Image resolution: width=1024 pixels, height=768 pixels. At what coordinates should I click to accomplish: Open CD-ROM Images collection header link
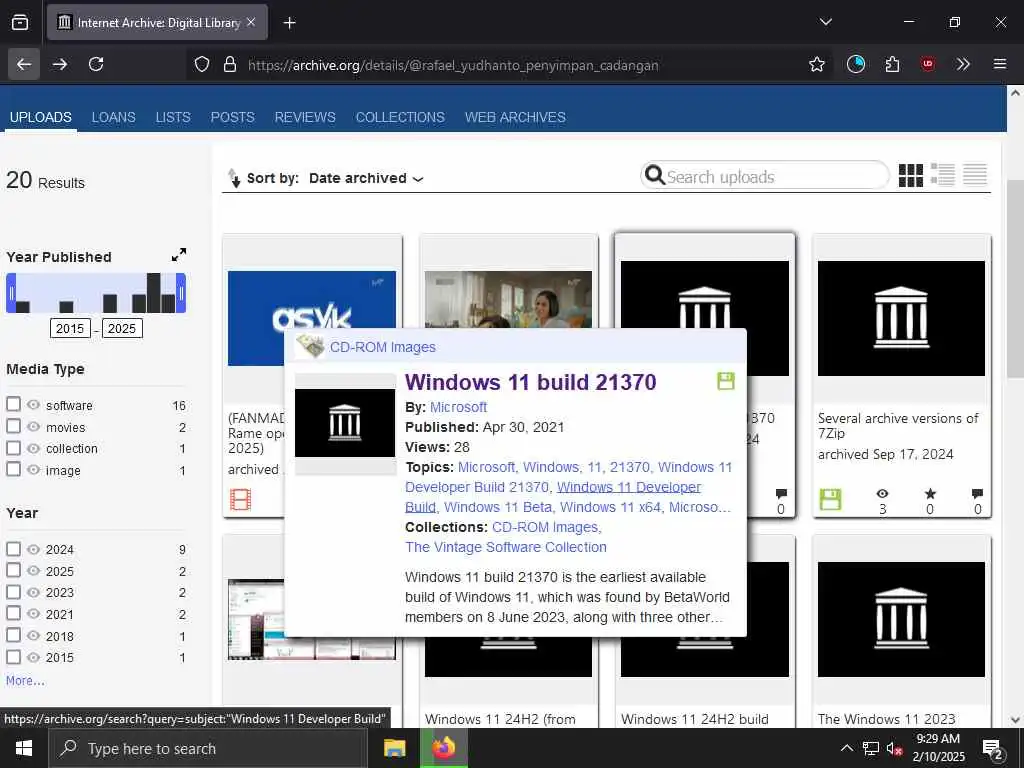382,347
